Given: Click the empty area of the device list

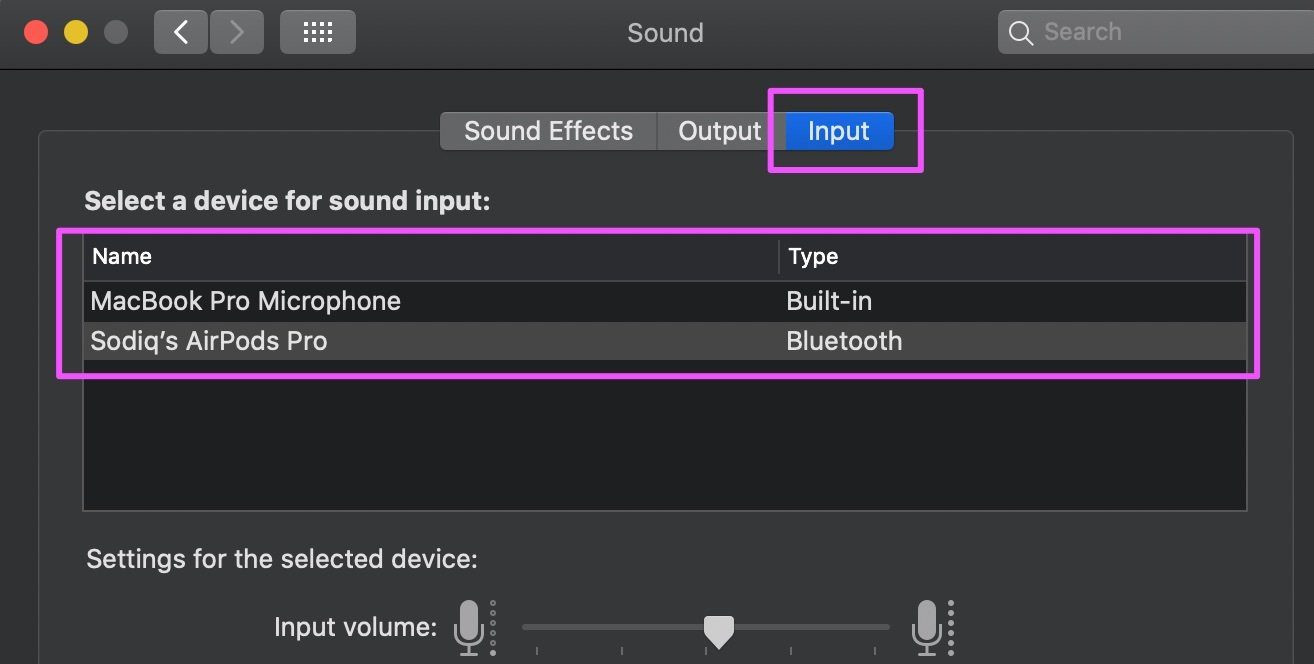Looking at the screenshot, I should click(665, 436).
